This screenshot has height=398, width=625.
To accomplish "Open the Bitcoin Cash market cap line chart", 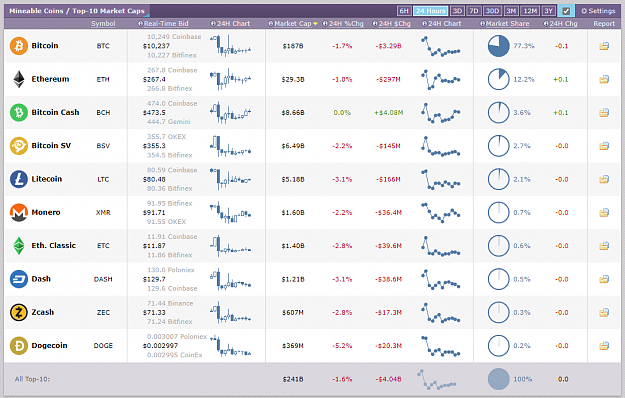I will [x=440, y=112].
